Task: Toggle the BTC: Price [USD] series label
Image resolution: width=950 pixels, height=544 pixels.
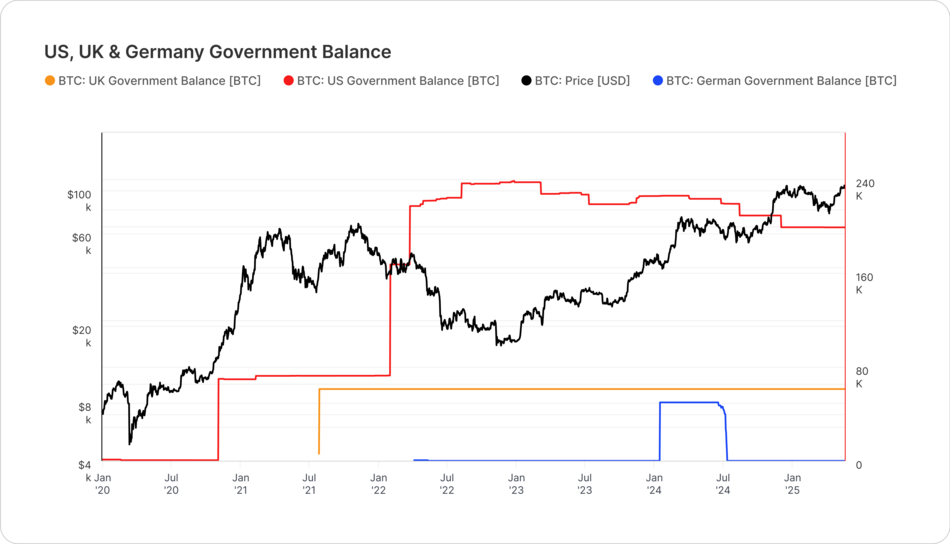Action: [x=582, y=81]
